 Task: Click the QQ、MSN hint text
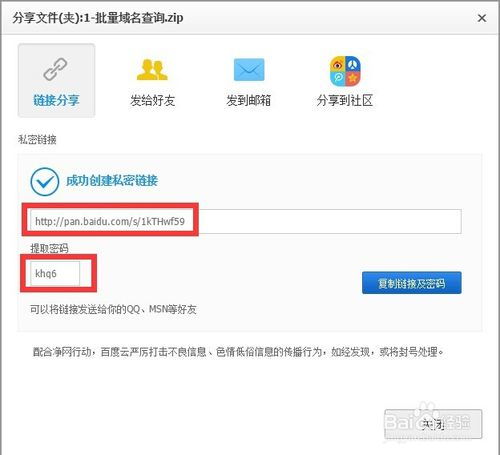[113, 309]
